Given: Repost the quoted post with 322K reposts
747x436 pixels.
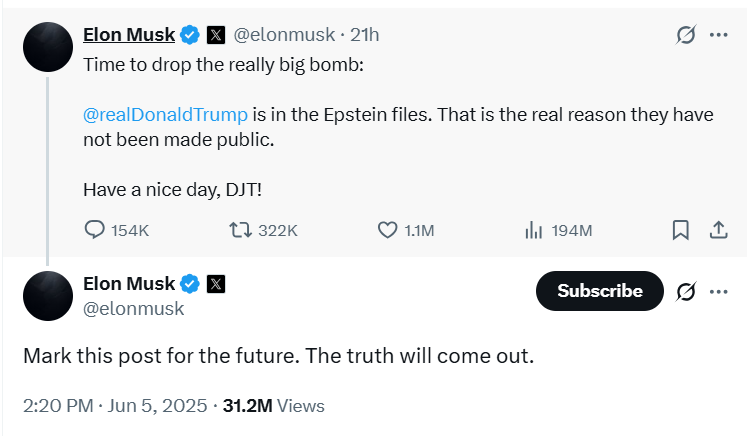Looking at the screenshot, I should coord(241,230).
